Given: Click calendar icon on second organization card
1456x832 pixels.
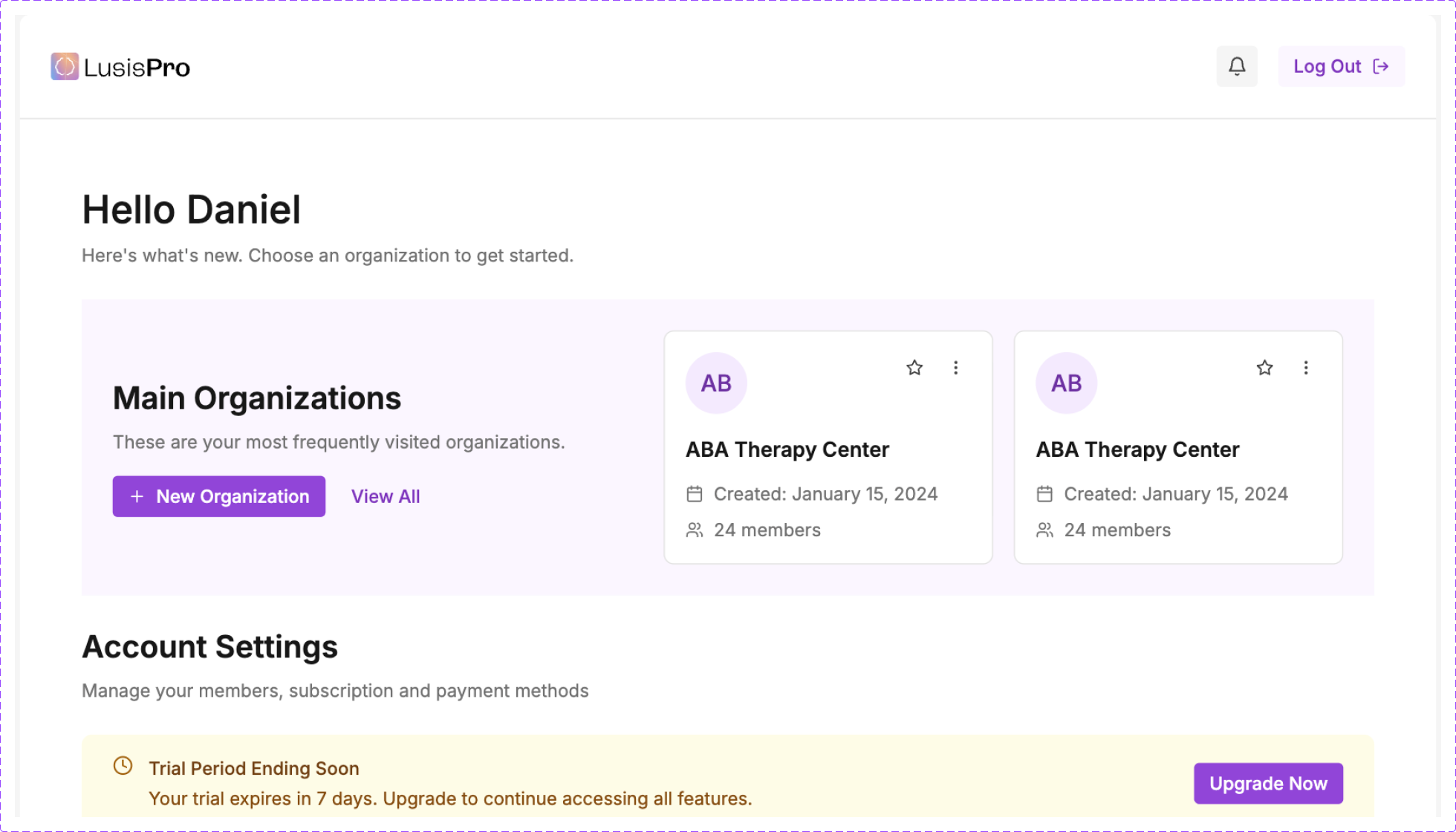Looking at the screenshot, I should 1044,494.
